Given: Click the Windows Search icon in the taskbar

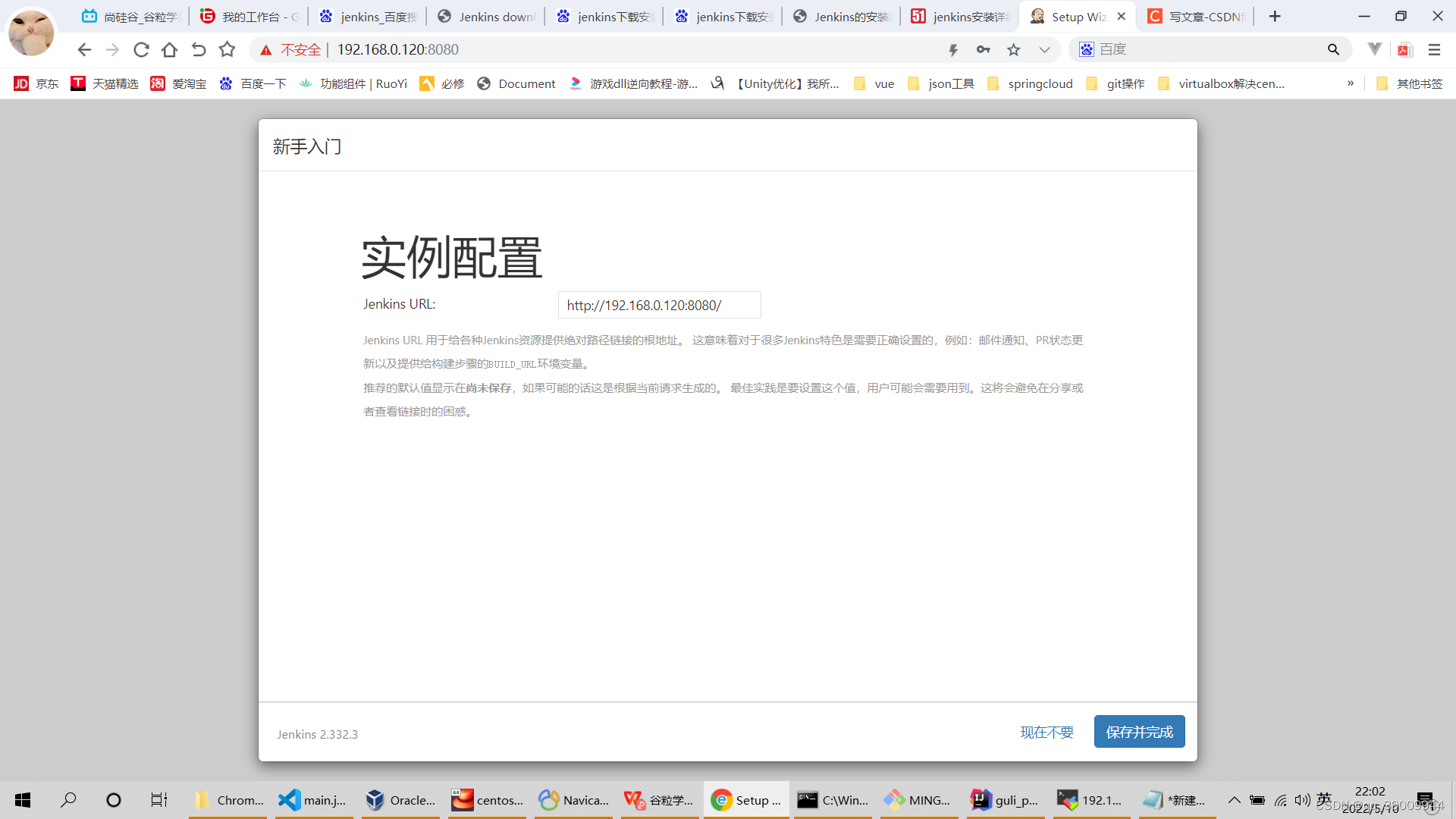Looking at the screenshot, I should [x=68, y=799].
